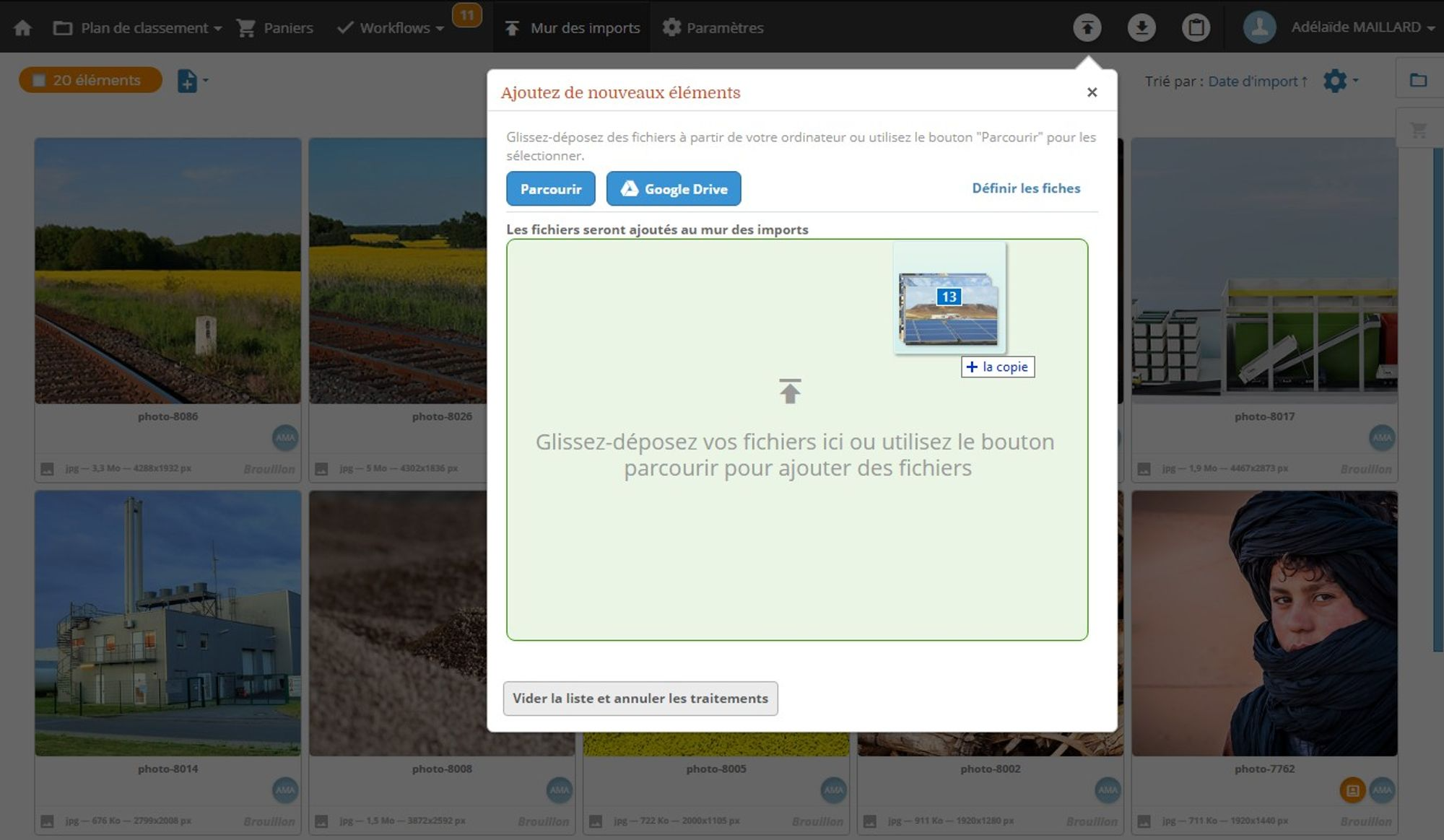Viewport: 1444px width, 840px height.
Task: Click image type icon of photo-8014
Action: tap(48, 821)
